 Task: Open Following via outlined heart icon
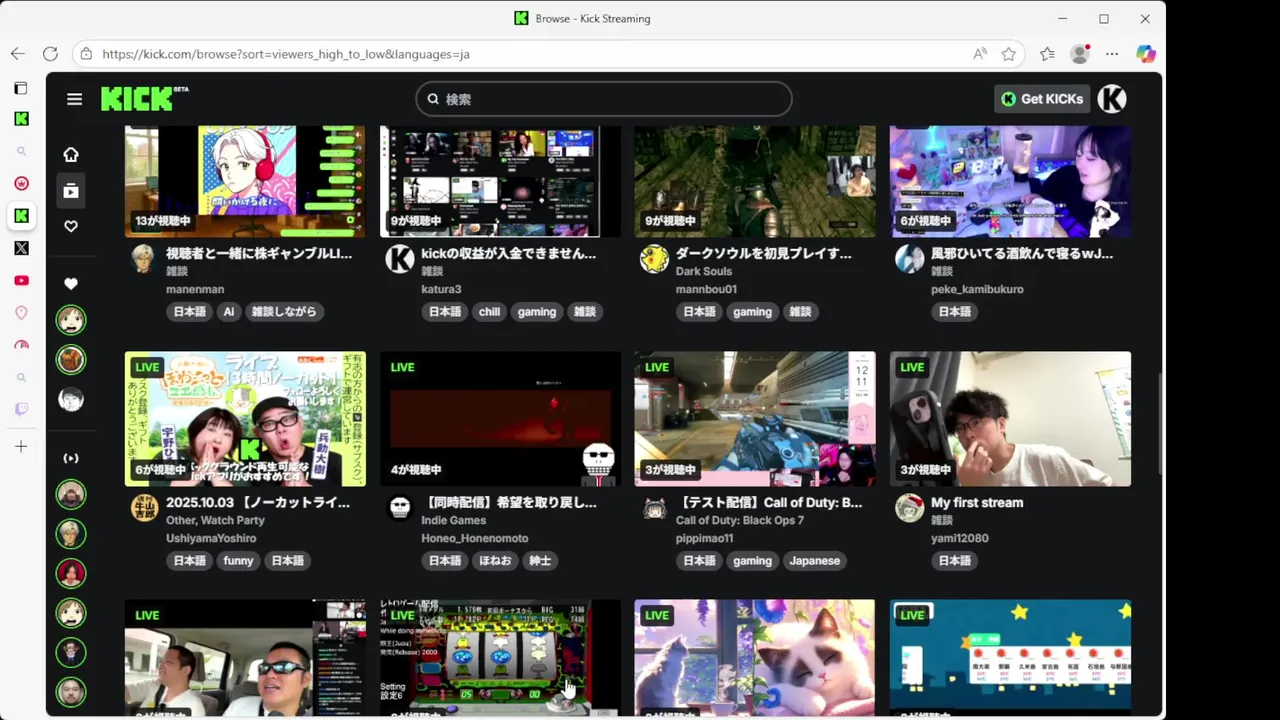71,226
